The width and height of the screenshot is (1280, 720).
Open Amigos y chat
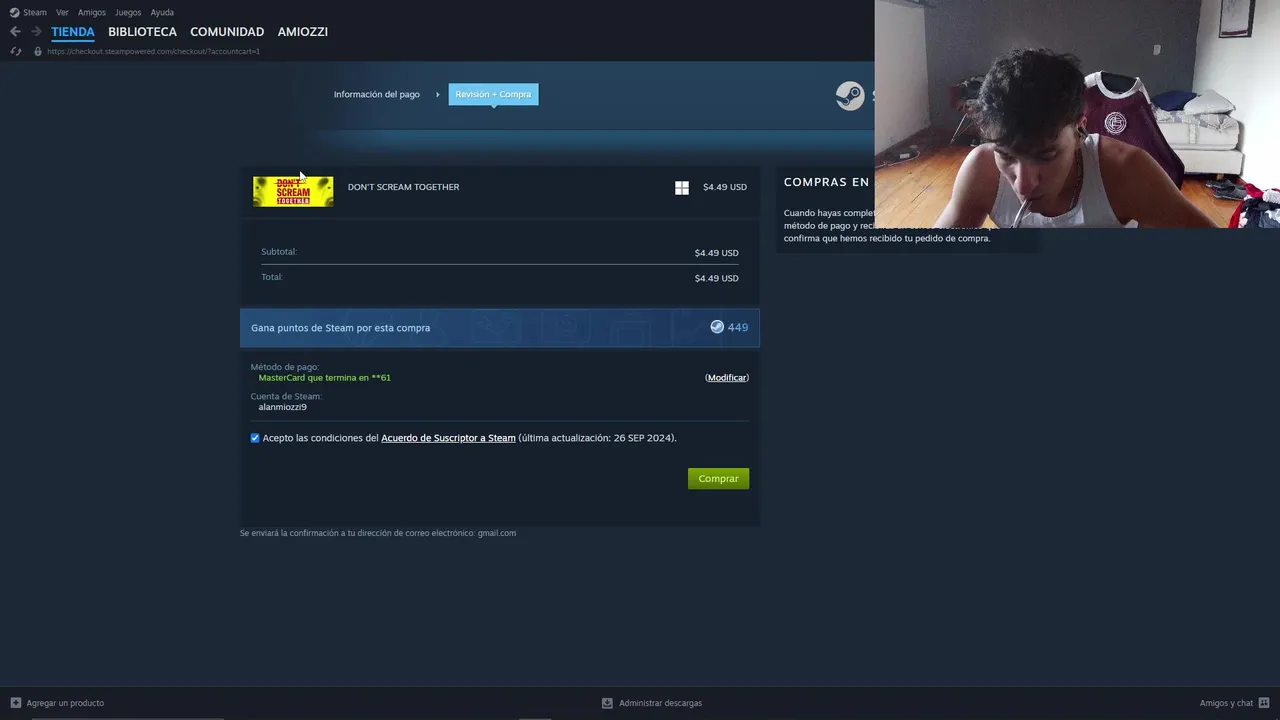1226,703
